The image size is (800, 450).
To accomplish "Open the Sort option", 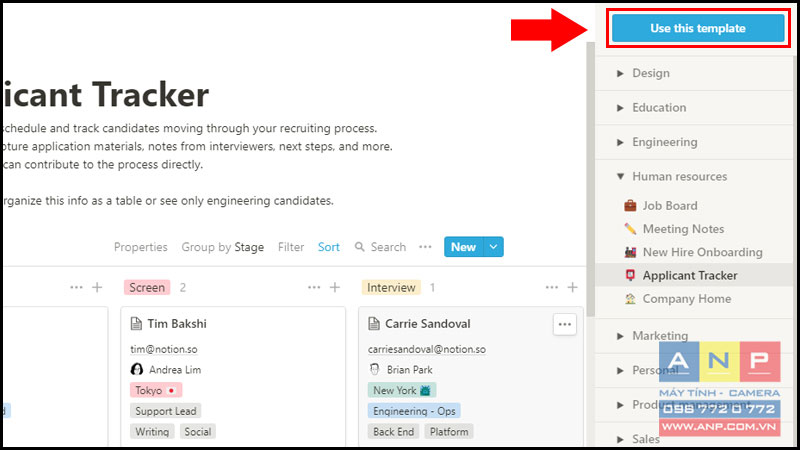I will click(x=329, y=247).
